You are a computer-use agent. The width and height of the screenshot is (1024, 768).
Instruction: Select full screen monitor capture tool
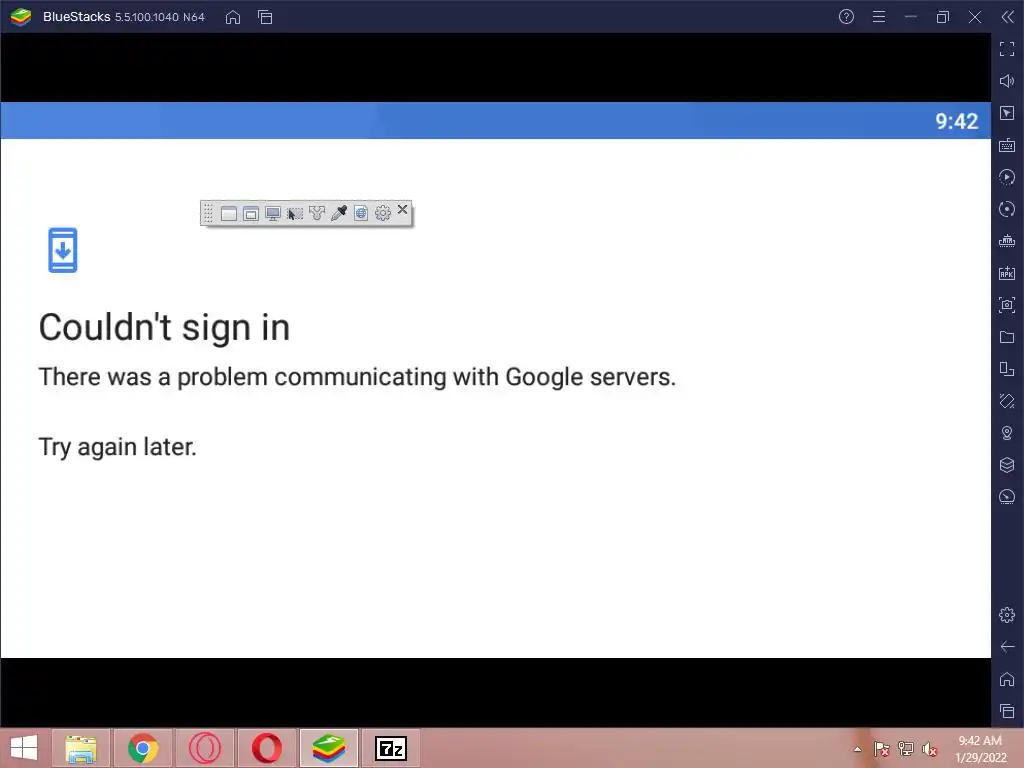(273, 214)
